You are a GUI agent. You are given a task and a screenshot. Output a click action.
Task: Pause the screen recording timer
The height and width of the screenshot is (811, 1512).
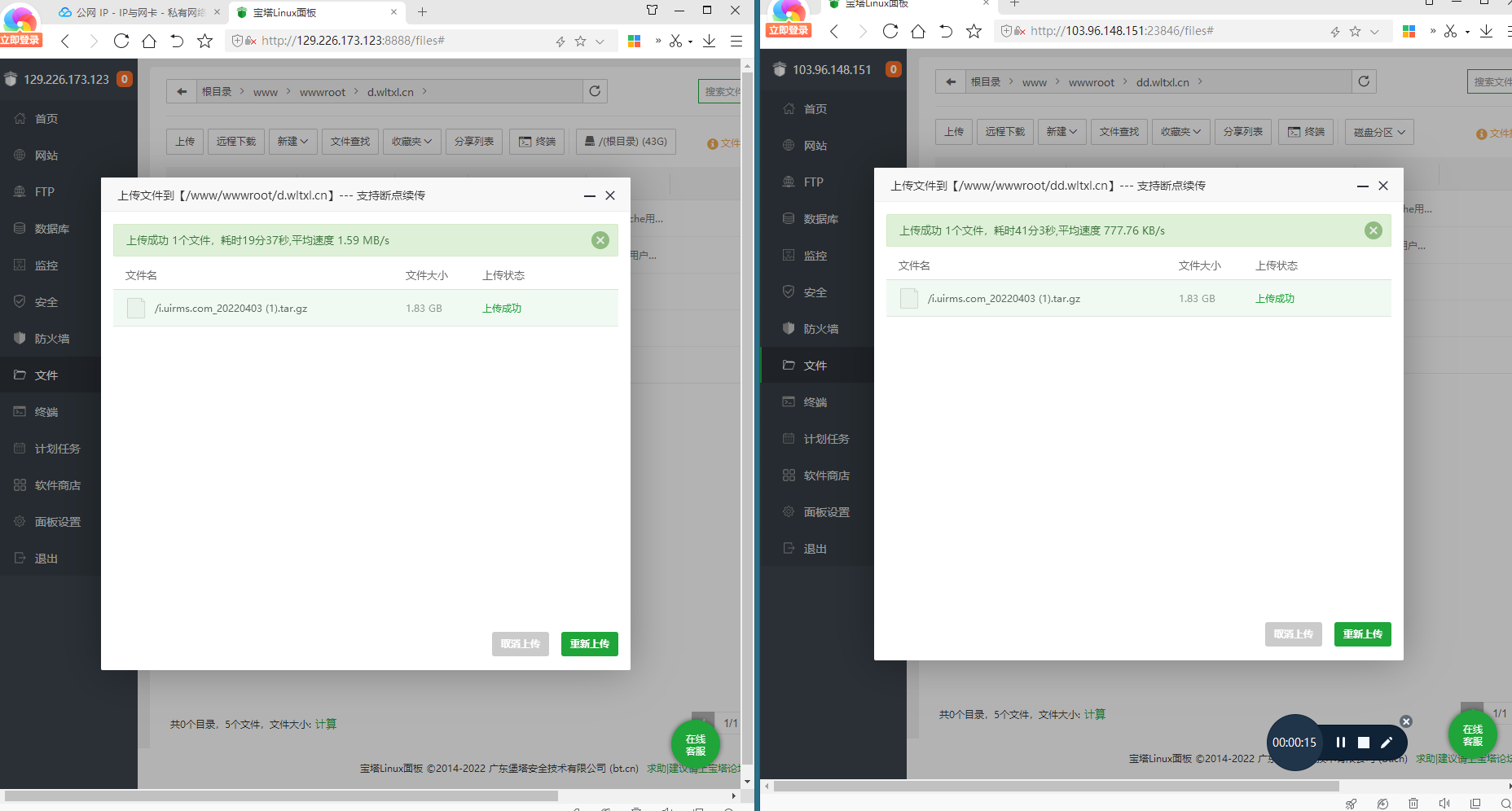pos(1341,742)
